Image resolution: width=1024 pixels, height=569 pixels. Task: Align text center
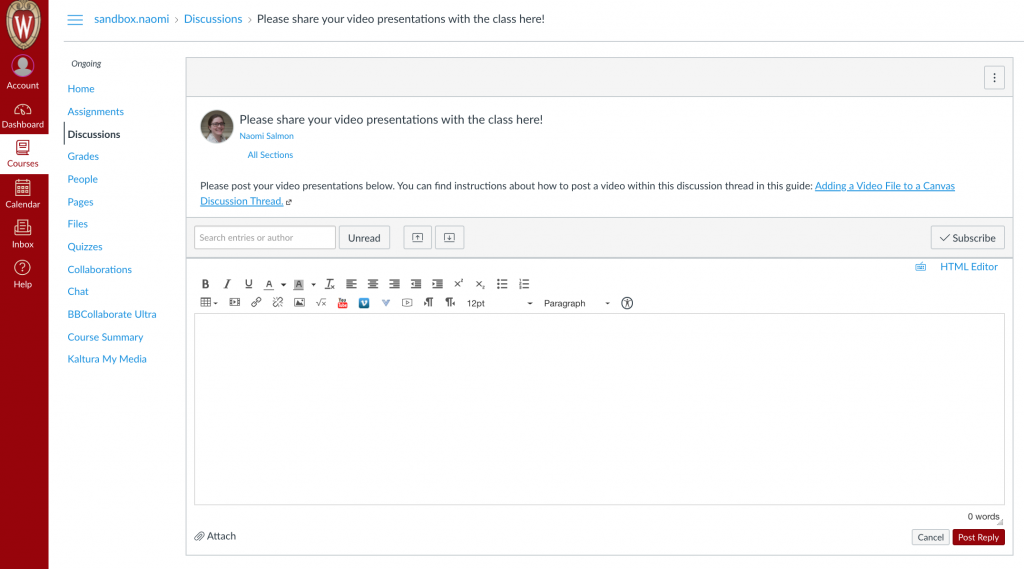click(x=373, y=284)
